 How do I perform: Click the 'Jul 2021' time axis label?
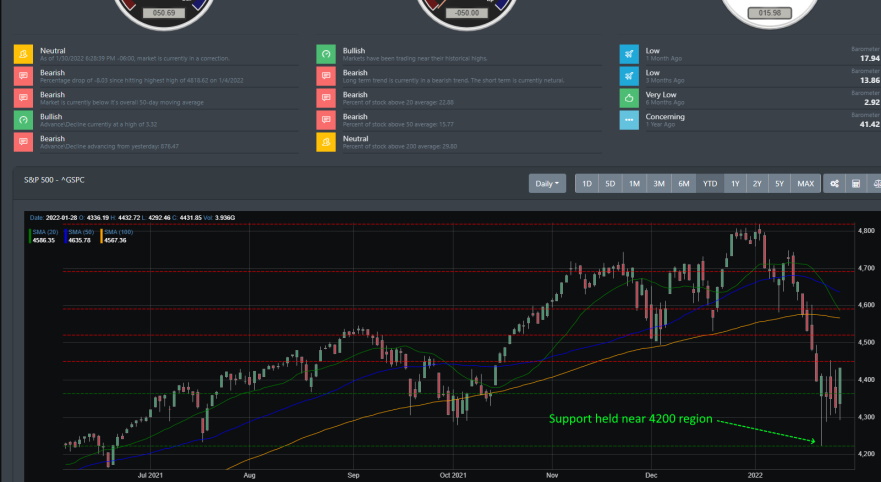150,475
